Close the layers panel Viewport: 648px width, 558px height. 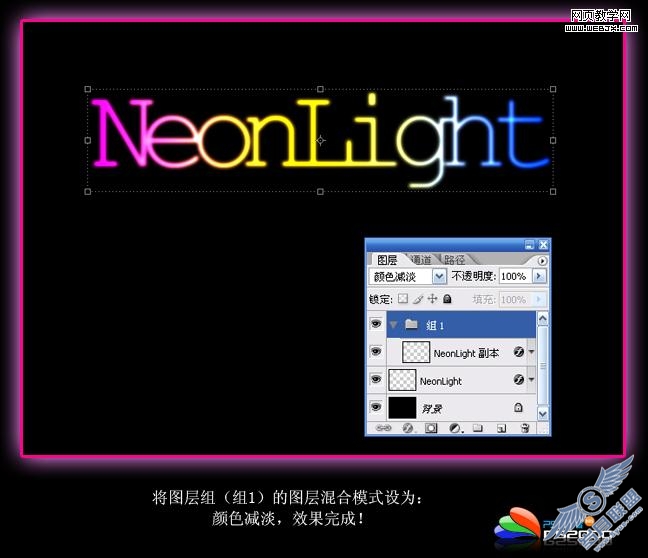click(543, 245)
